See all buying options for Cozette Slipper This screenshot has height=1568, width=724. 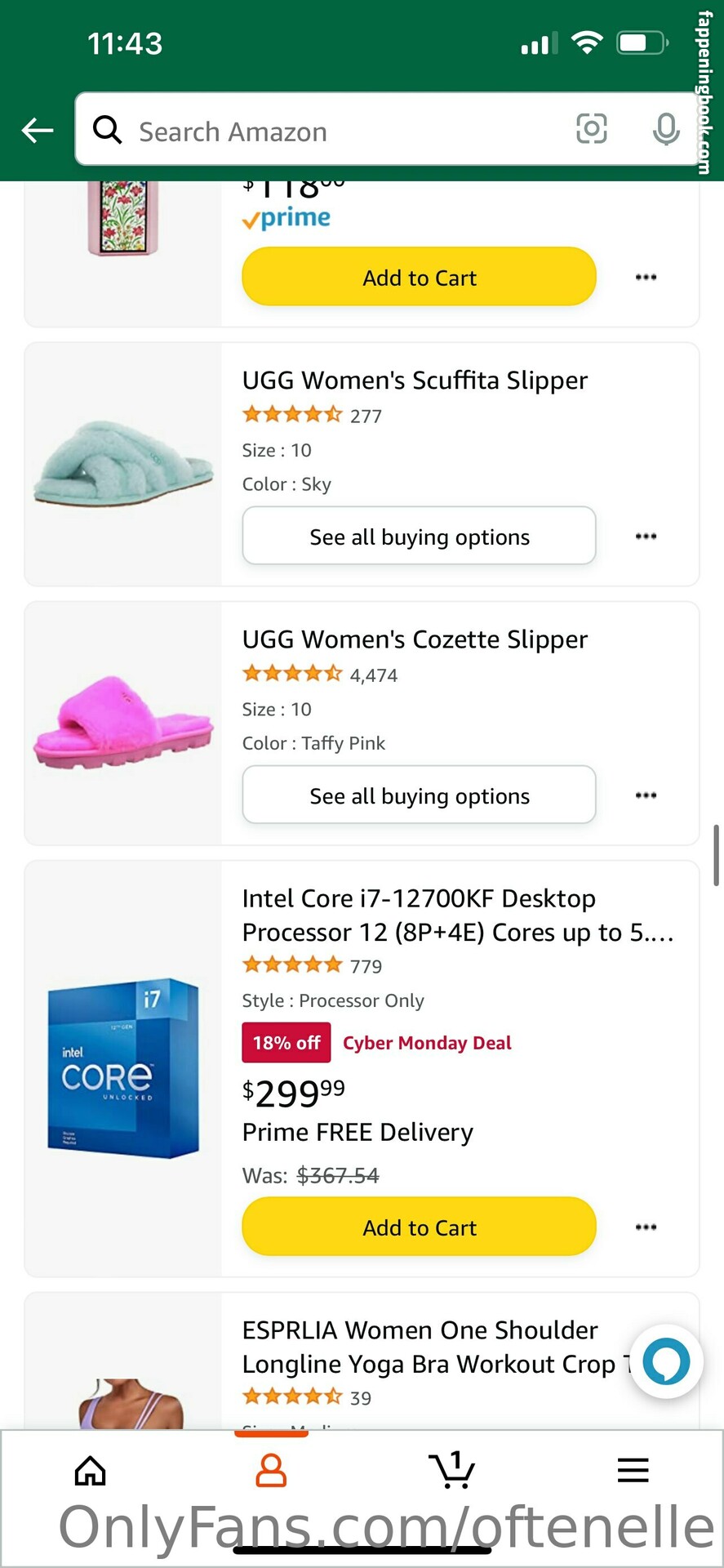coord(419,795)
